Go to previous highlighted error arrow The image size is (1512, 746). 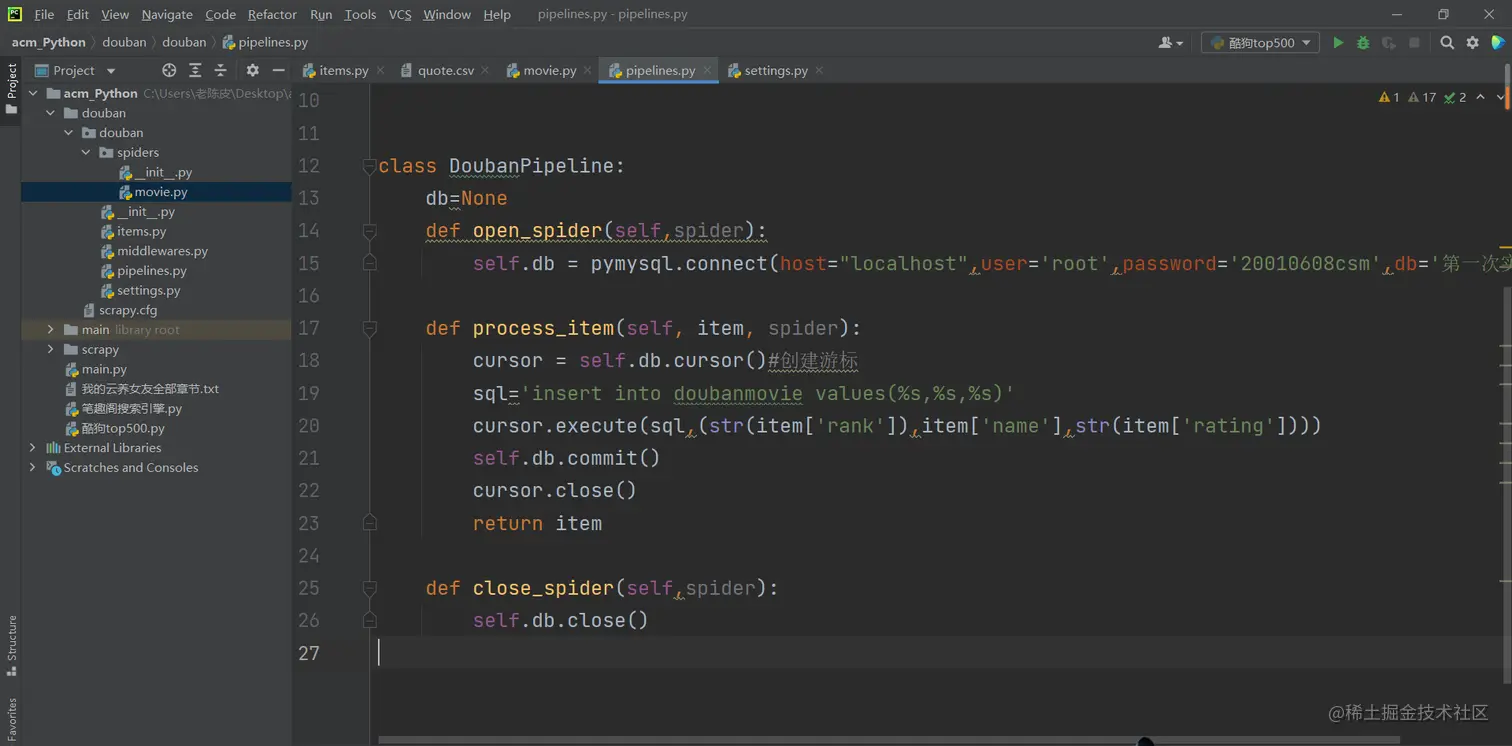[1481, 97]
